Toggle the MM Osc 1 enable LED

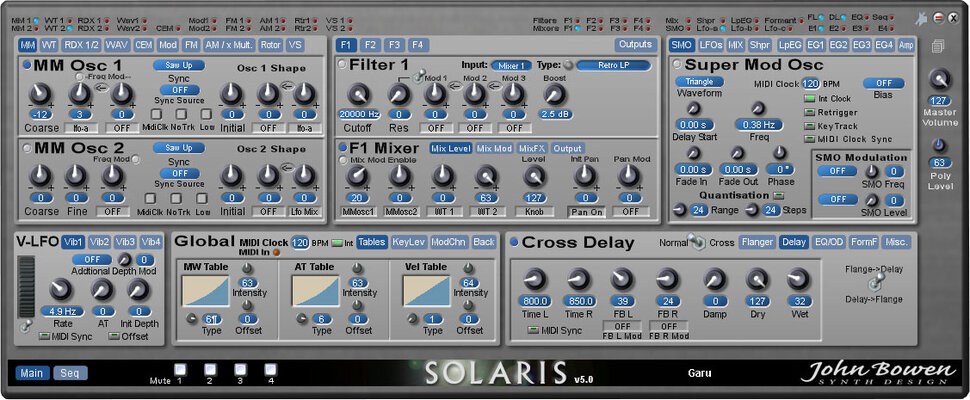pos(27,65)
